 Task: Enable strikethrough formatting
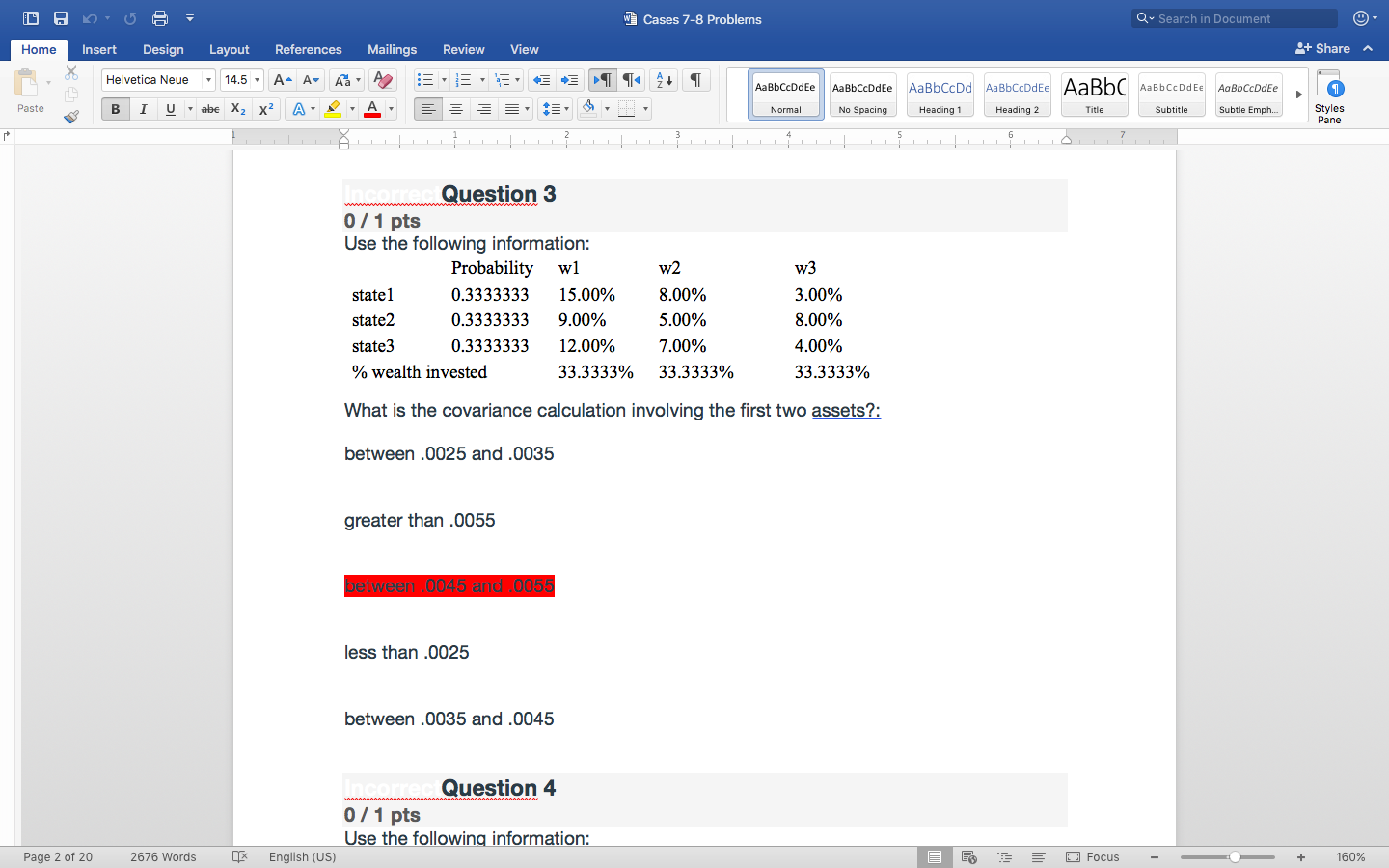coord(210,109)
